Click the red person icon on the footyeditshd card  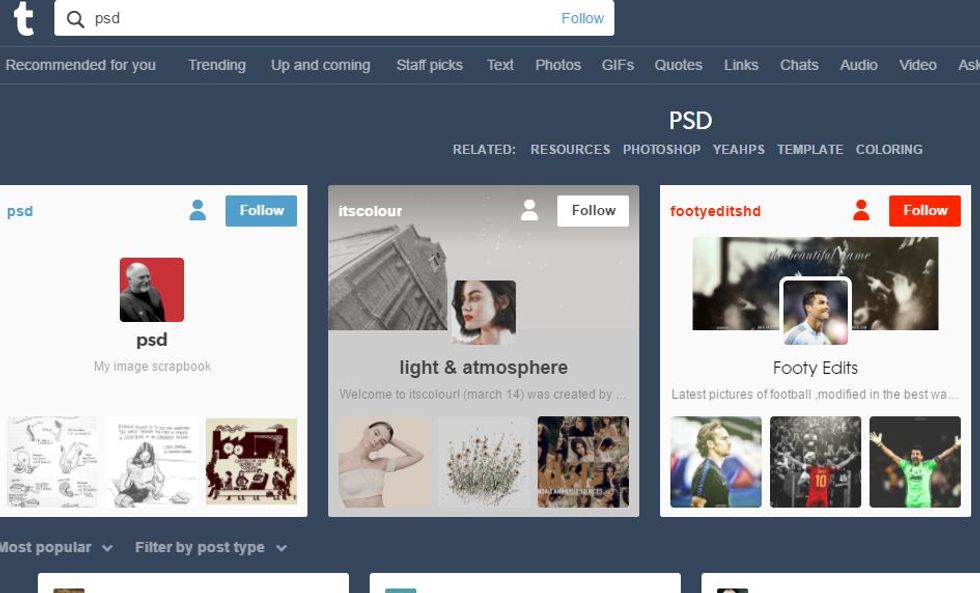[x=861, y=211]
